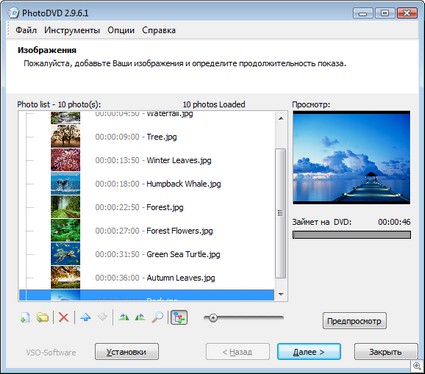This screenshot has width=425, height=374.
Task: Select the Winter Leaves.jpg thumbnail
Action: tap(65, 160)
